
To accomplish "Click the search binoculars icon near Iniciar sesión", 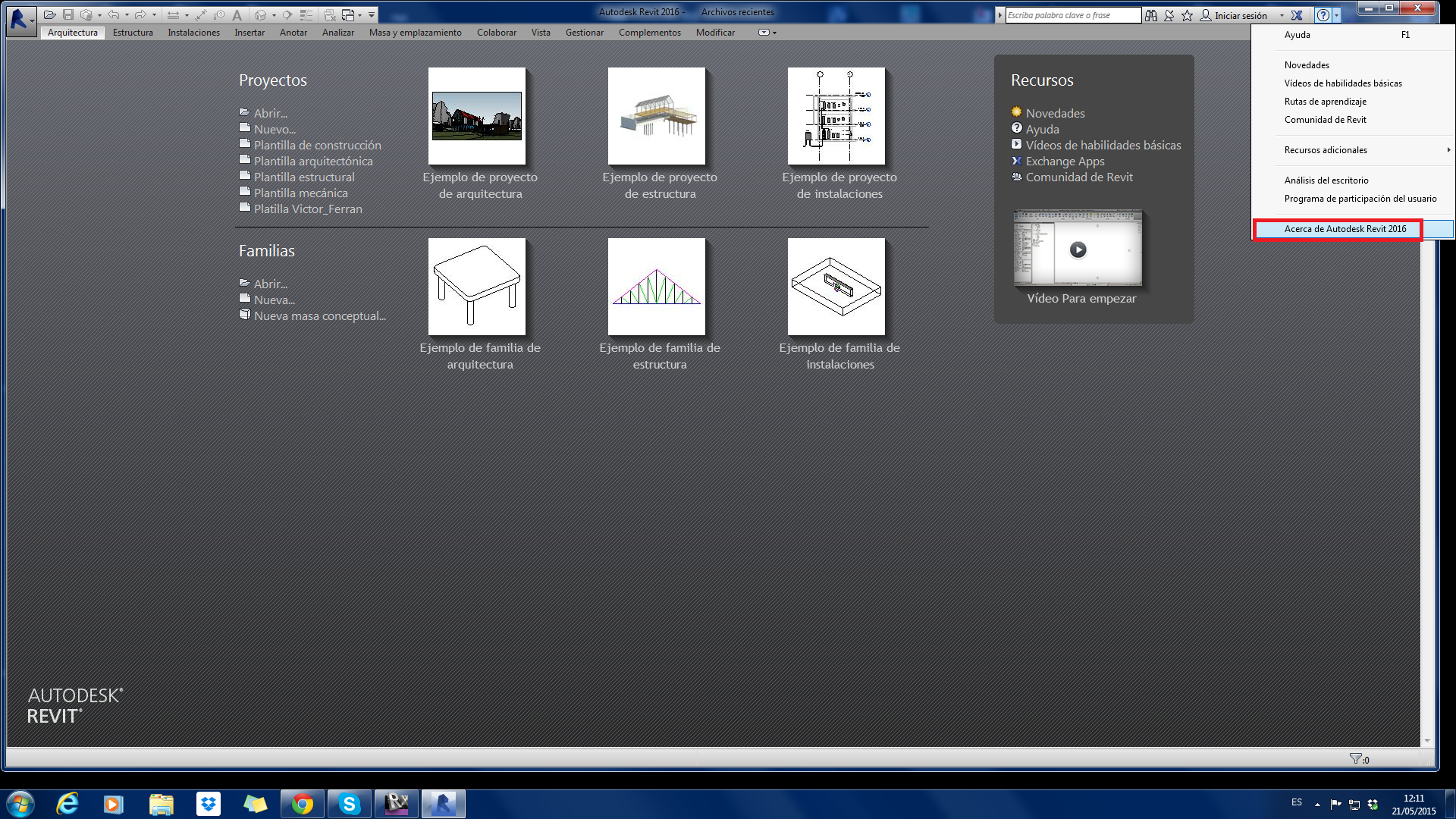I will coord(1152,14).
